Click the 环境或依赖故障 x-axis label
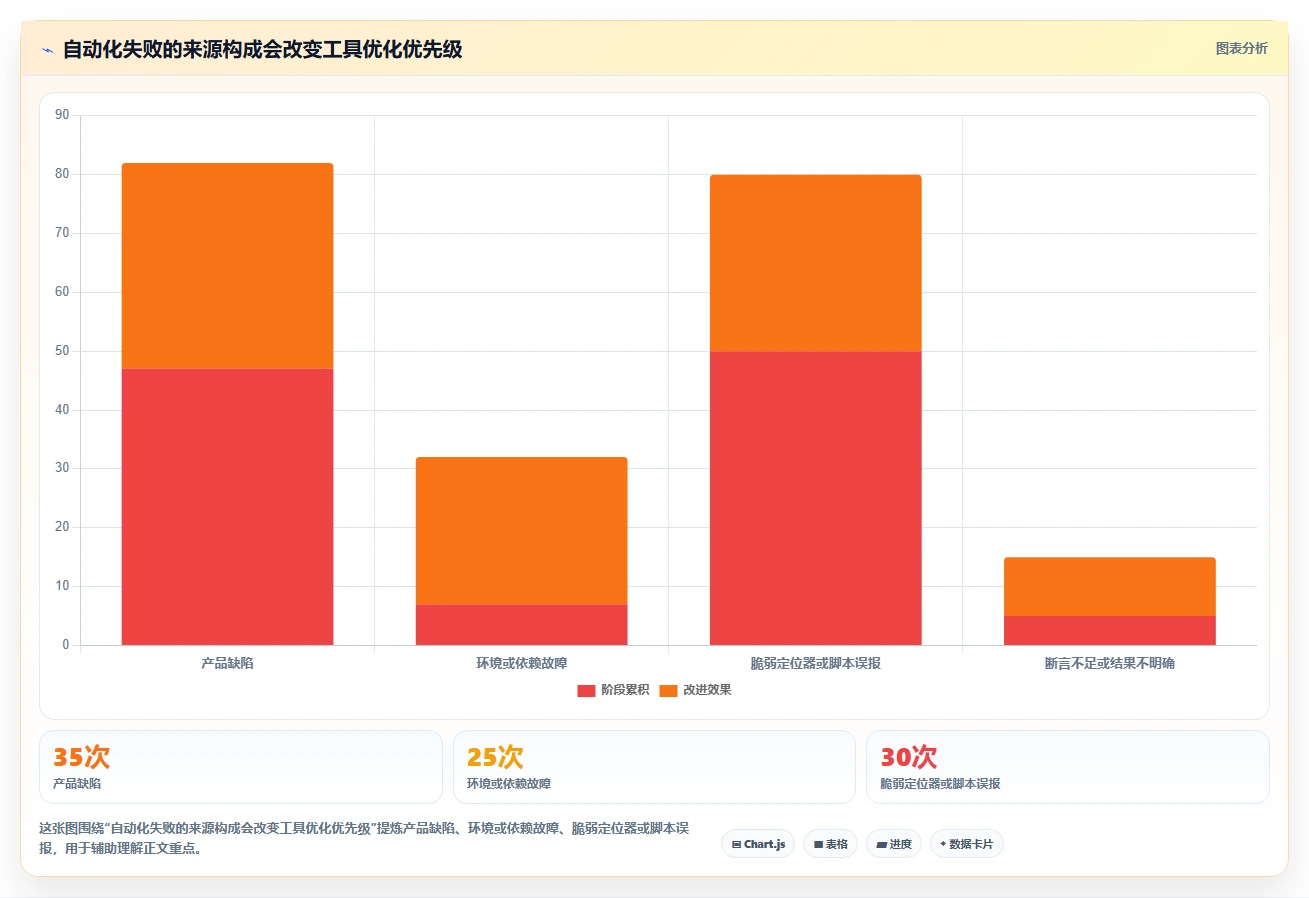This screenshot has height=898, width=1309. tap(521, 663)
